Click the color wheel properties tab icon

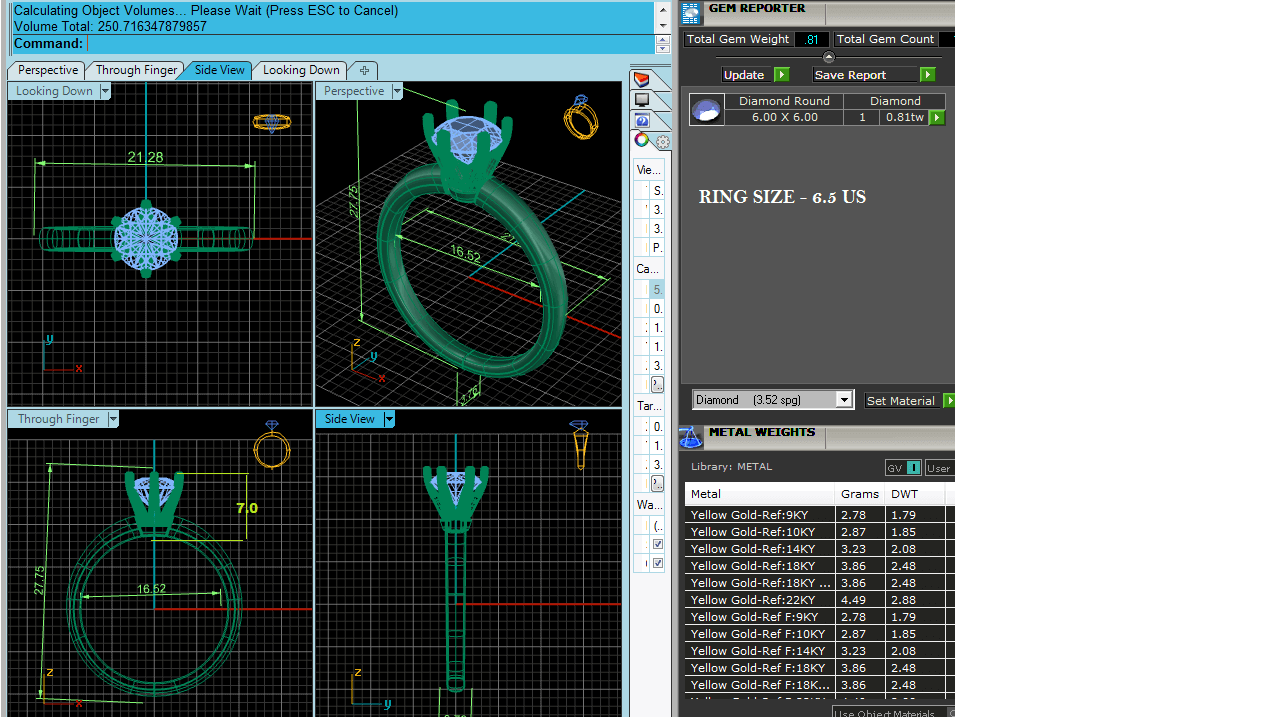pyautogui.click(x=641, y=140)
